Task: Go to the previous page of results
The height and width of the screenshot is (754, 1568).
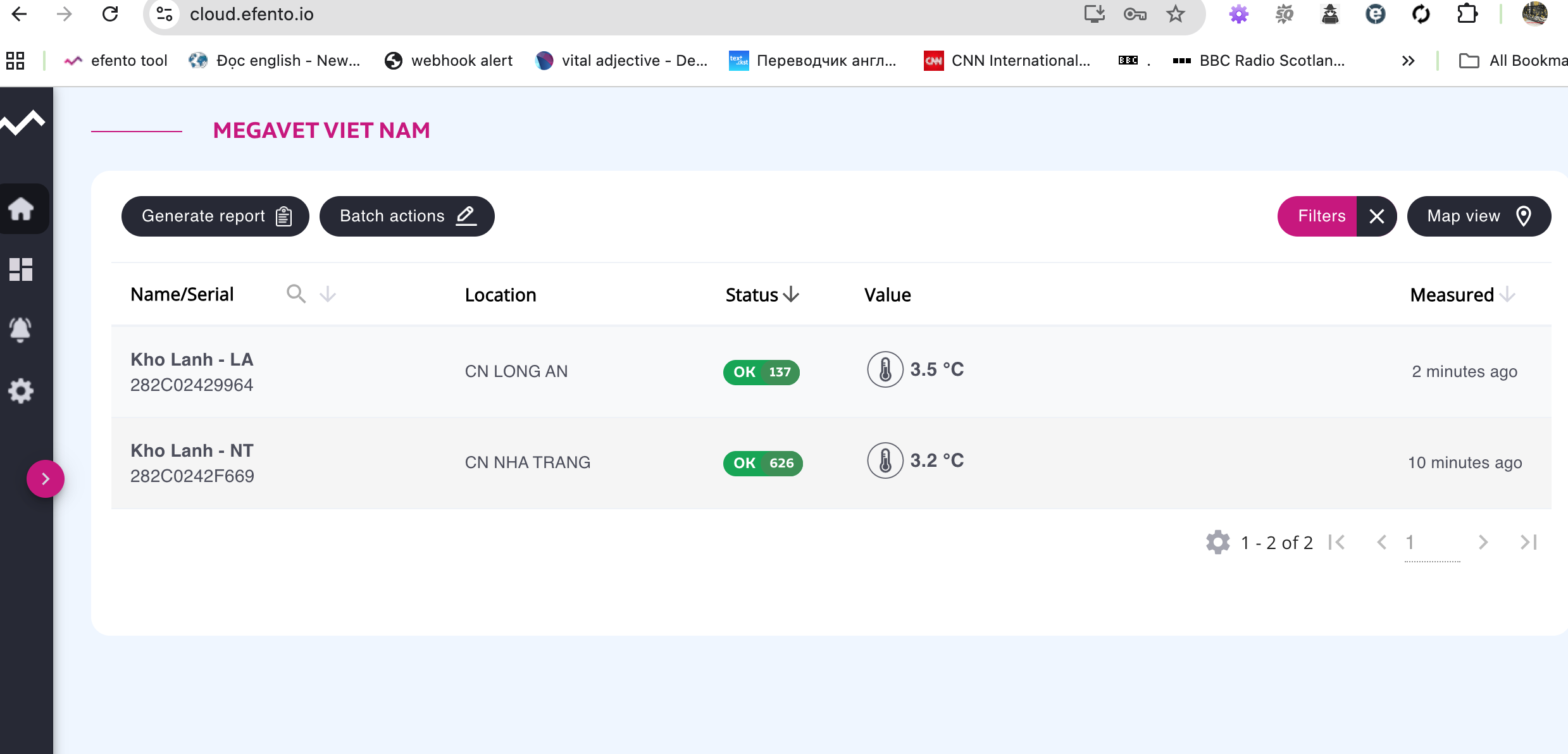Action: (x=1382, y=542)
